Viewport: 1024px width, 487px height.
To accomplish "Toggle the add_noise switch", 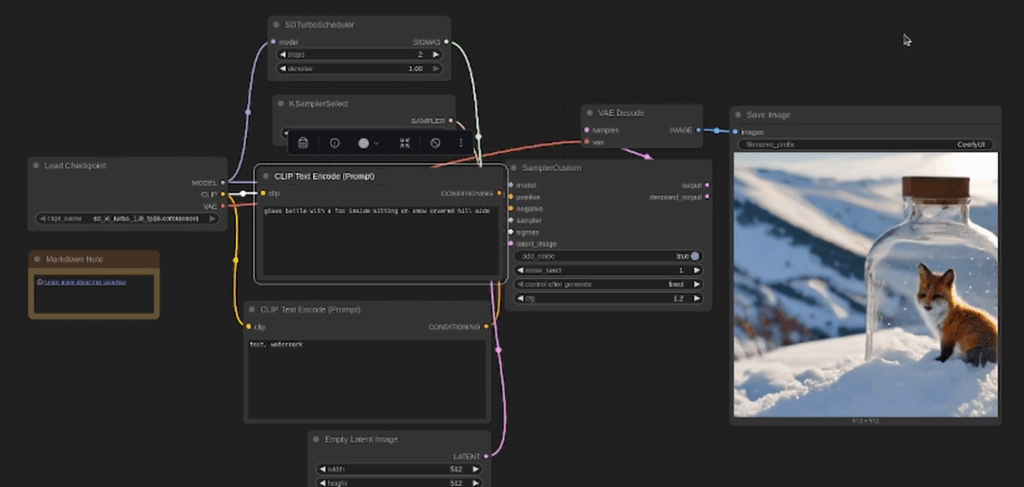I will pyautogui.click(x=694, y=256).
